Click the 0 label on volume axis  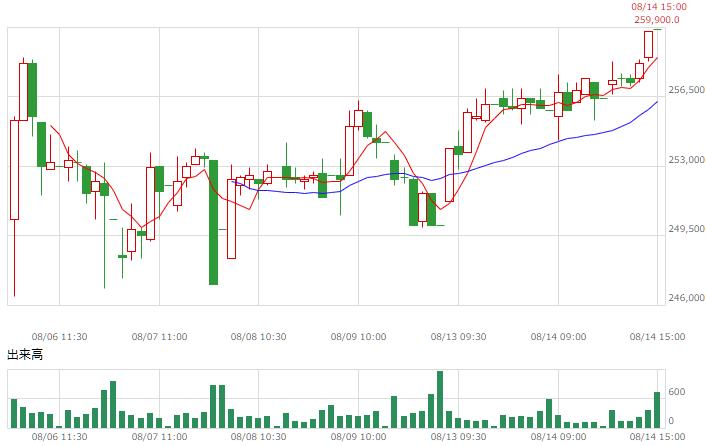coord(671,421)
